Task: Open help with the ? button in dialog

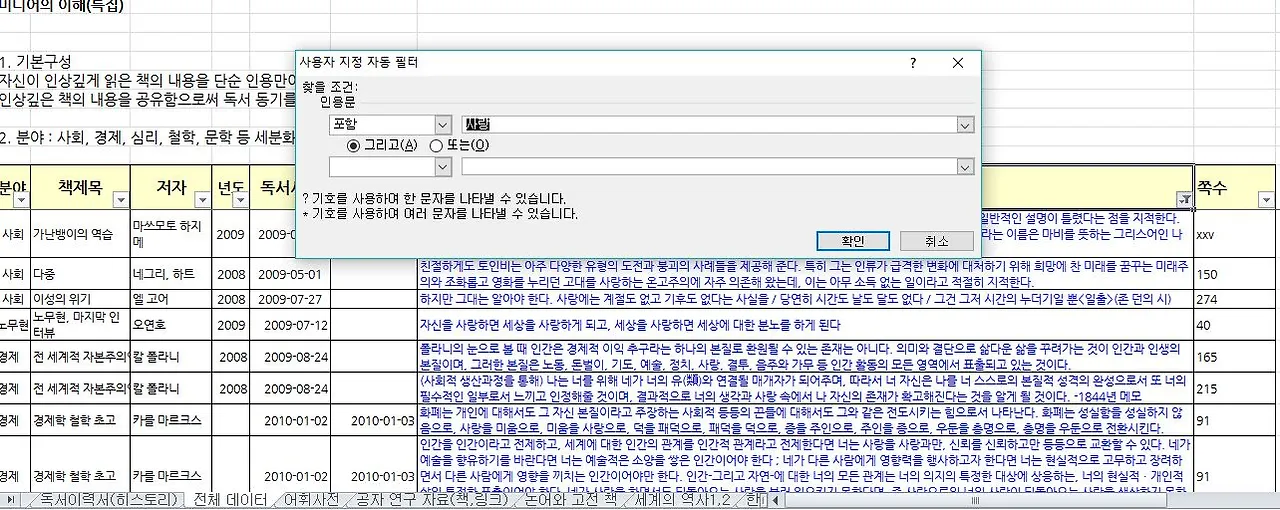Action: point(912,63)
